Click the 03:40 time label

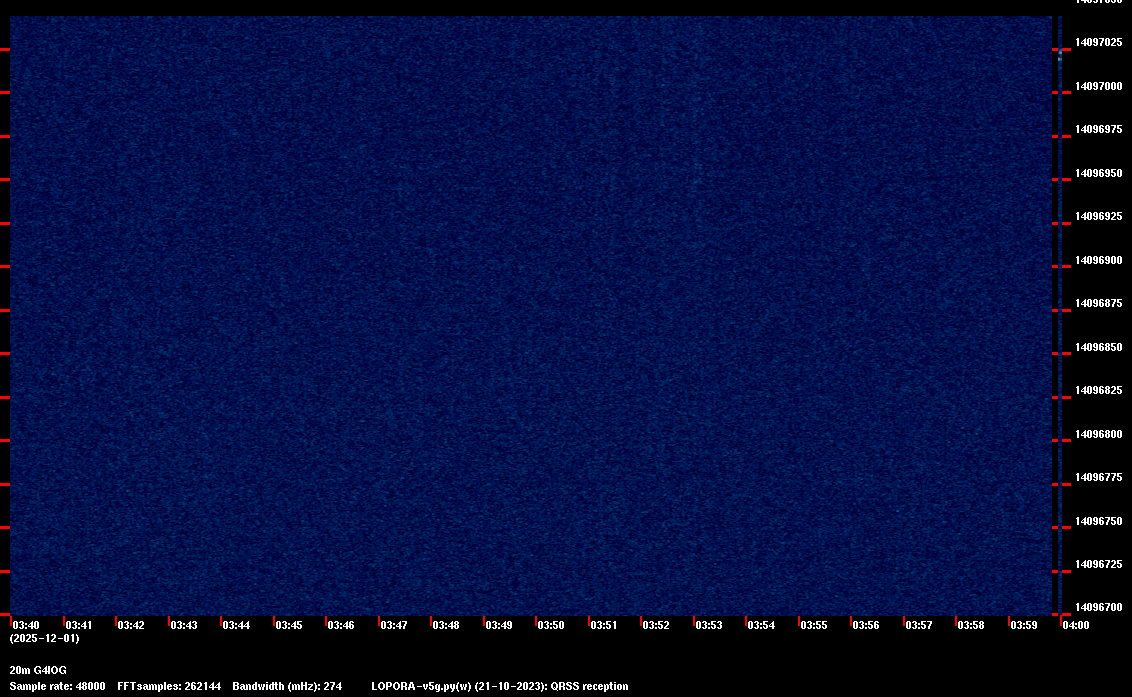pos(26,625)
